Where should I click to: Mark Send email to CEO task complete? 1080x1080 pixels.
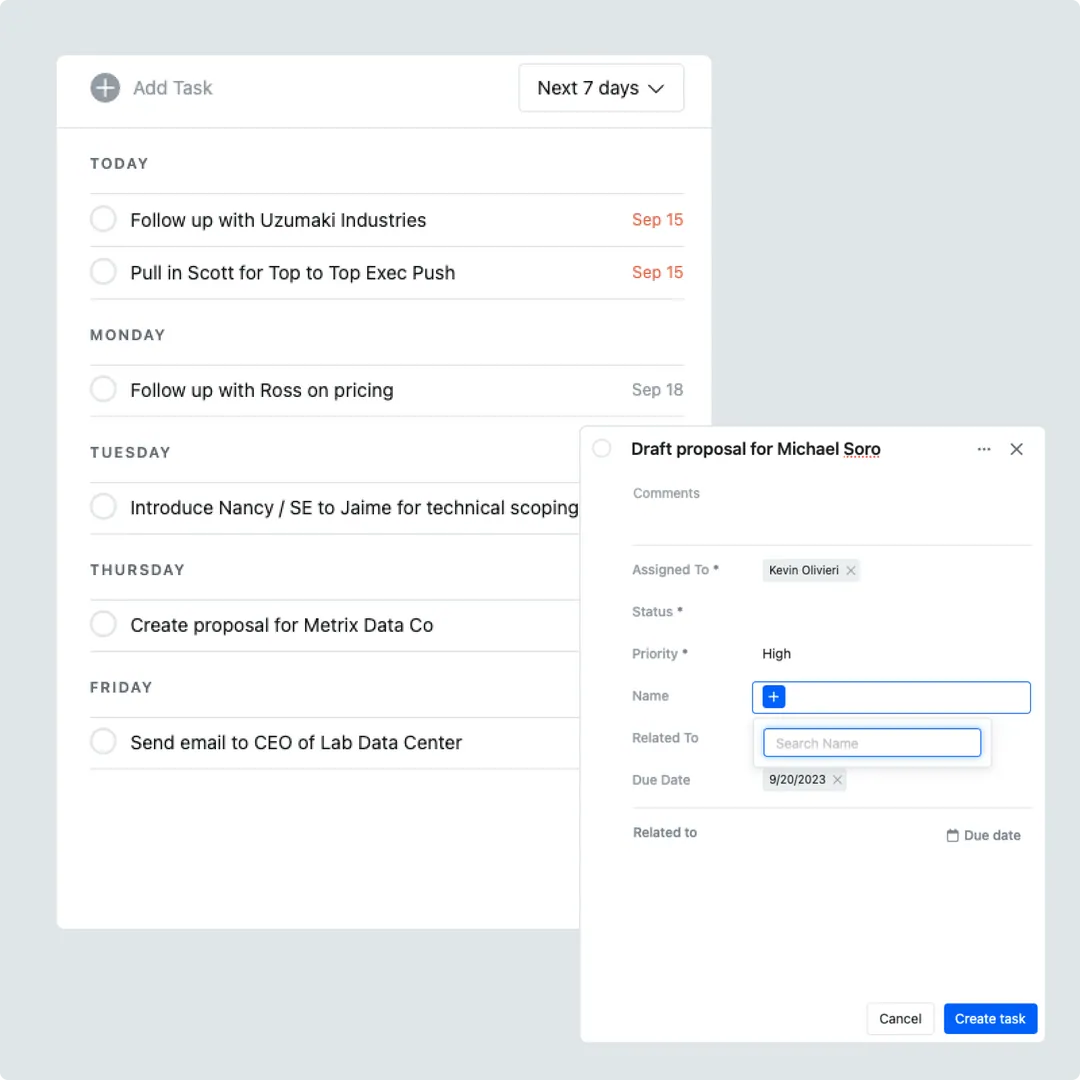[x=103, y=742]
